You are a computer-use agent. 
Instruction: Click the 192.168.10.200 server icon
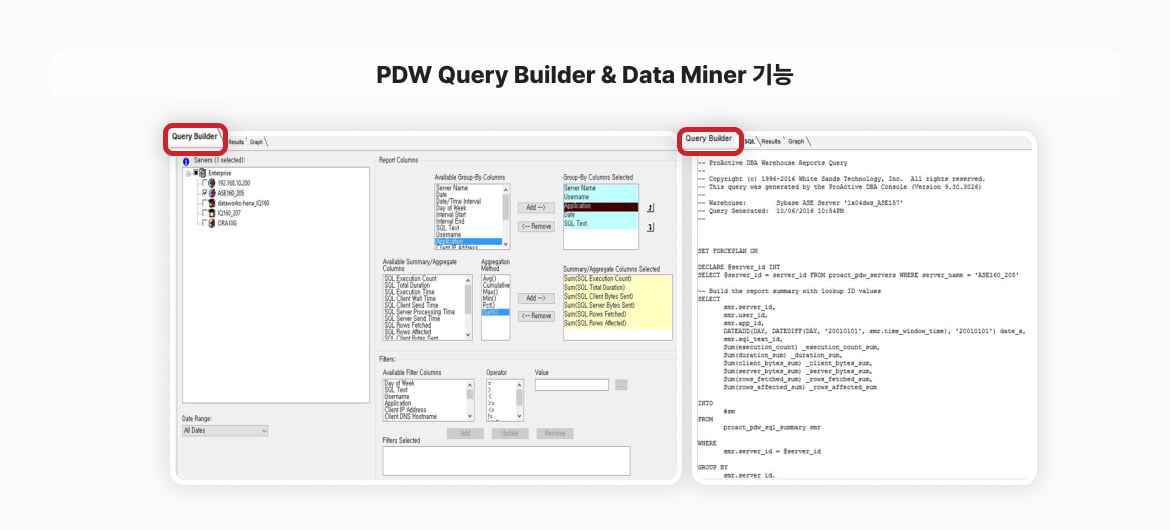pos(211,183)
